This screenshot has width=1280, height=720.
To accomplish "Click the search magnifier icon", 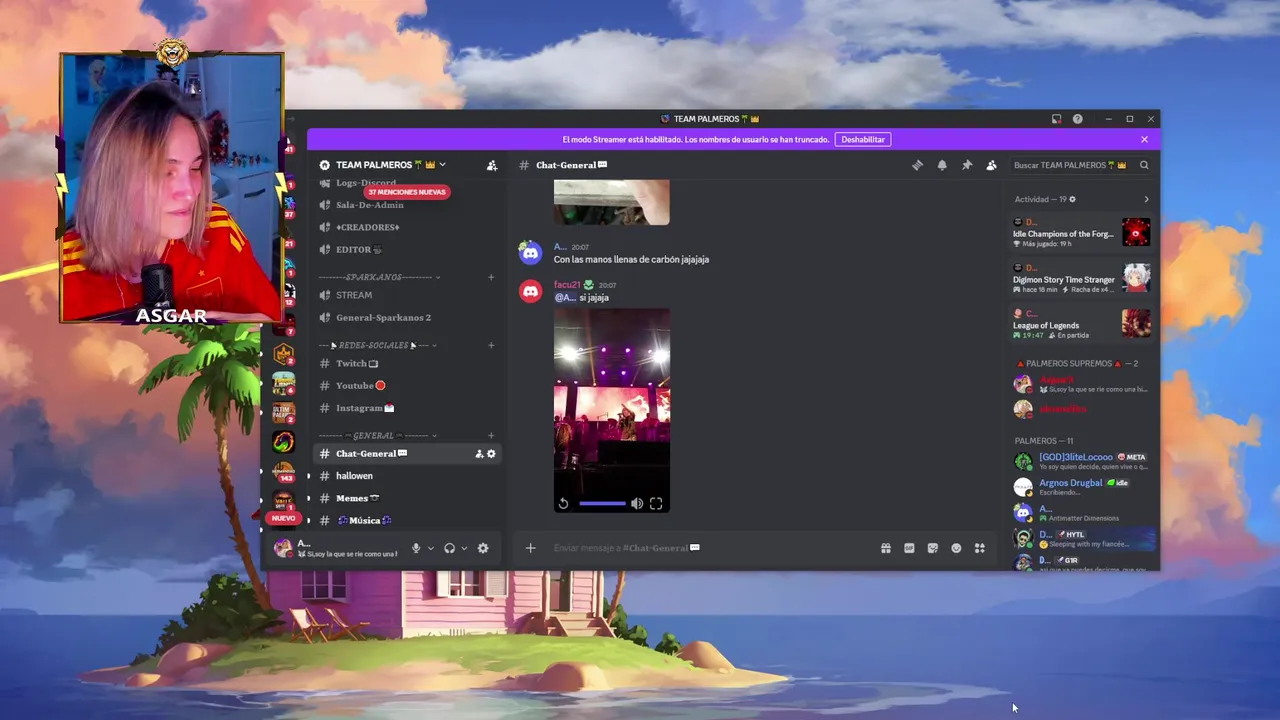I will (1144, 165).
